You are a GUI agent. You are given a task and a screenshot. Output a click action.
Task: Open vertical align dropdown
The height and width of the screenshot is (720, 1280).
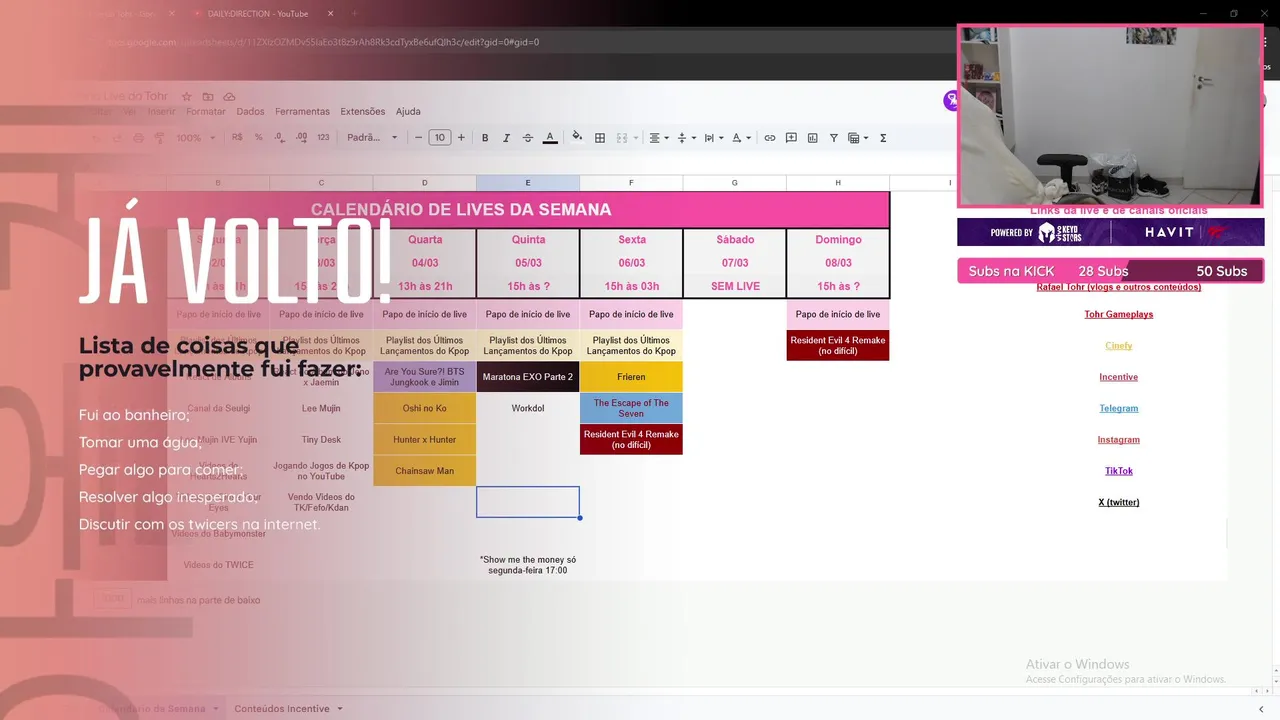[686, 138]
